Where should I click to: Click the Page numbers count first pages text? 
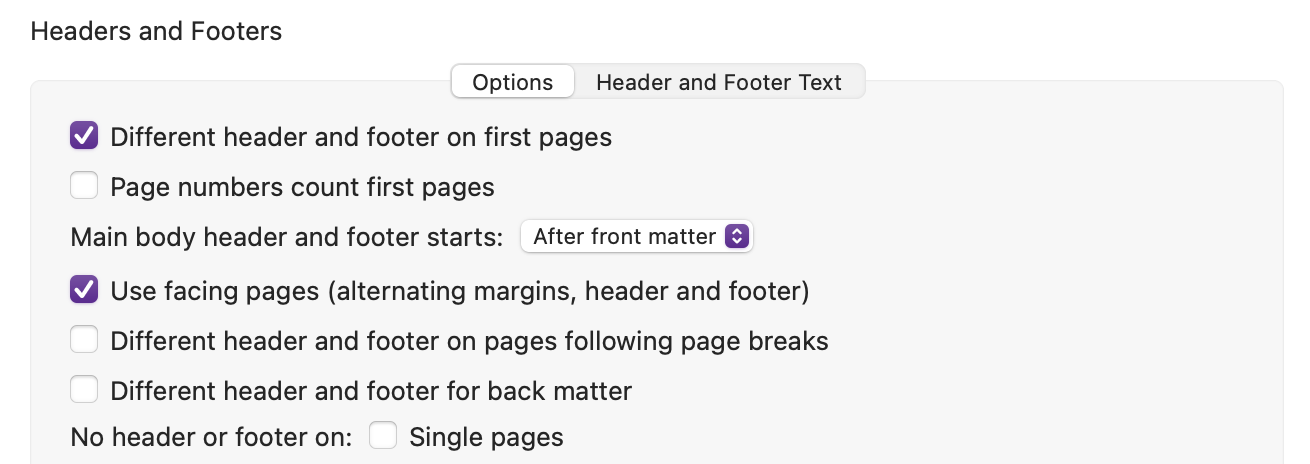pyautogui.click(x=302, y=187)
